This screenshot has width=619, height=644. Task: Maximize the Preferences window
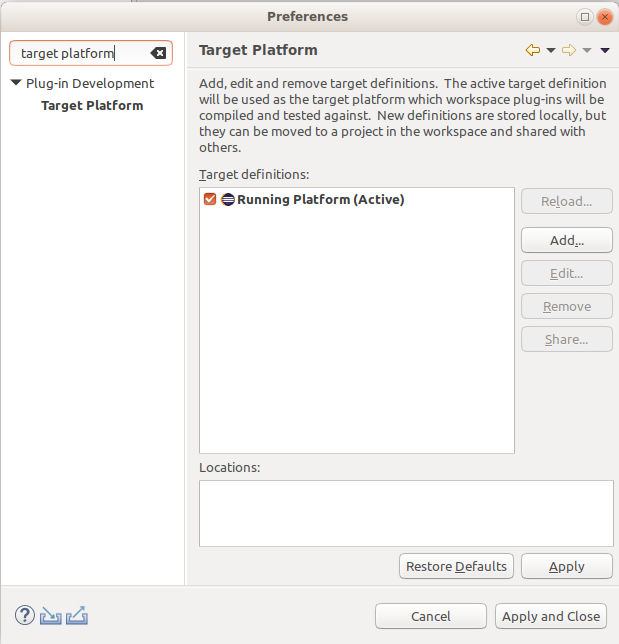[x=585, y=17]
